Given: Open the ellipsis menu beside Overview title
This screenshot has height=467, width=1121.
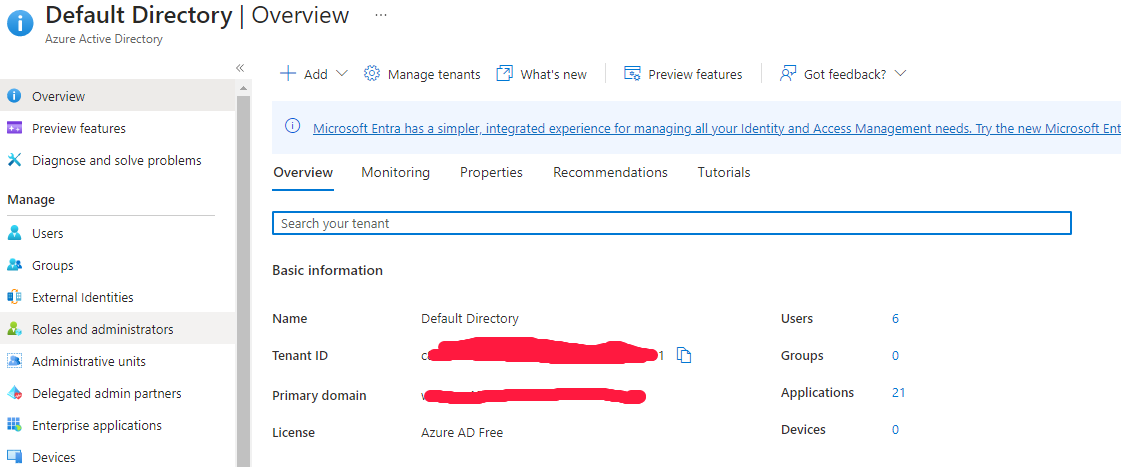Looking at the screenshot, I should coord(381,15).
